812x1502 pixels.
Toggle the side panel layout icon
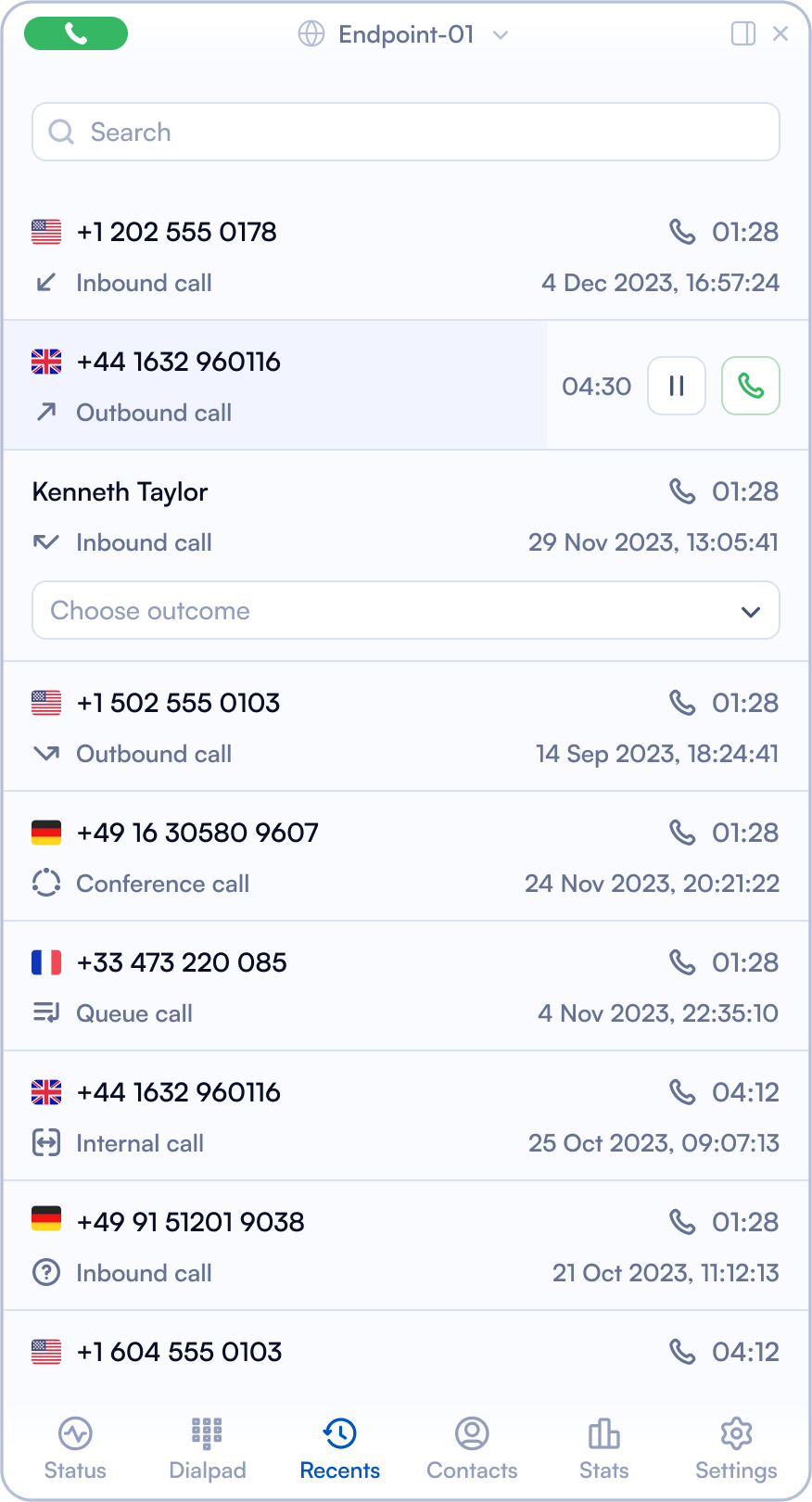click(x=742, y=34)
